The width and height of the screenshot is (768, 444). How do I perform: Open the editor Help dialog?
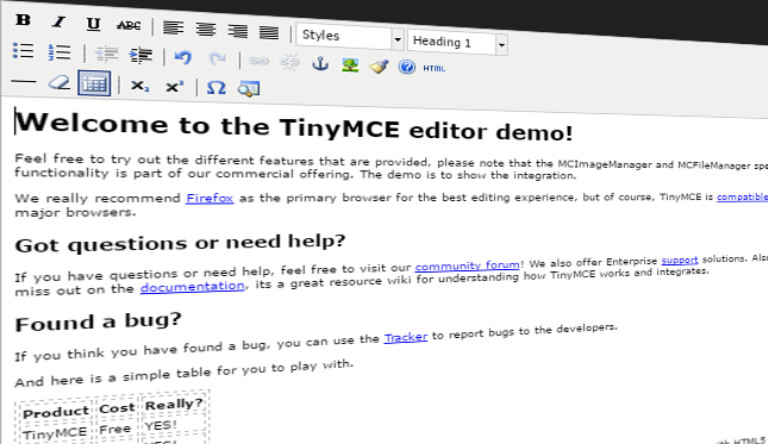(x=407, y=67)
